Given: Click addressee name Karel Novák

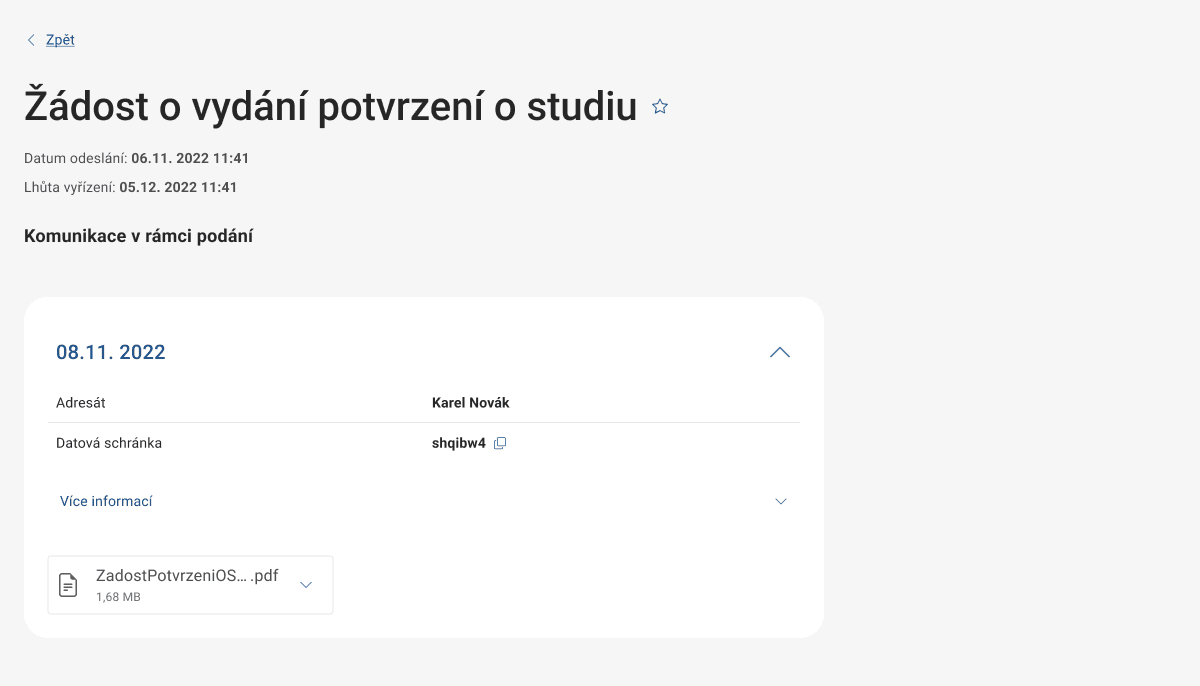Looking at the screenshot, I should (470, 402).
